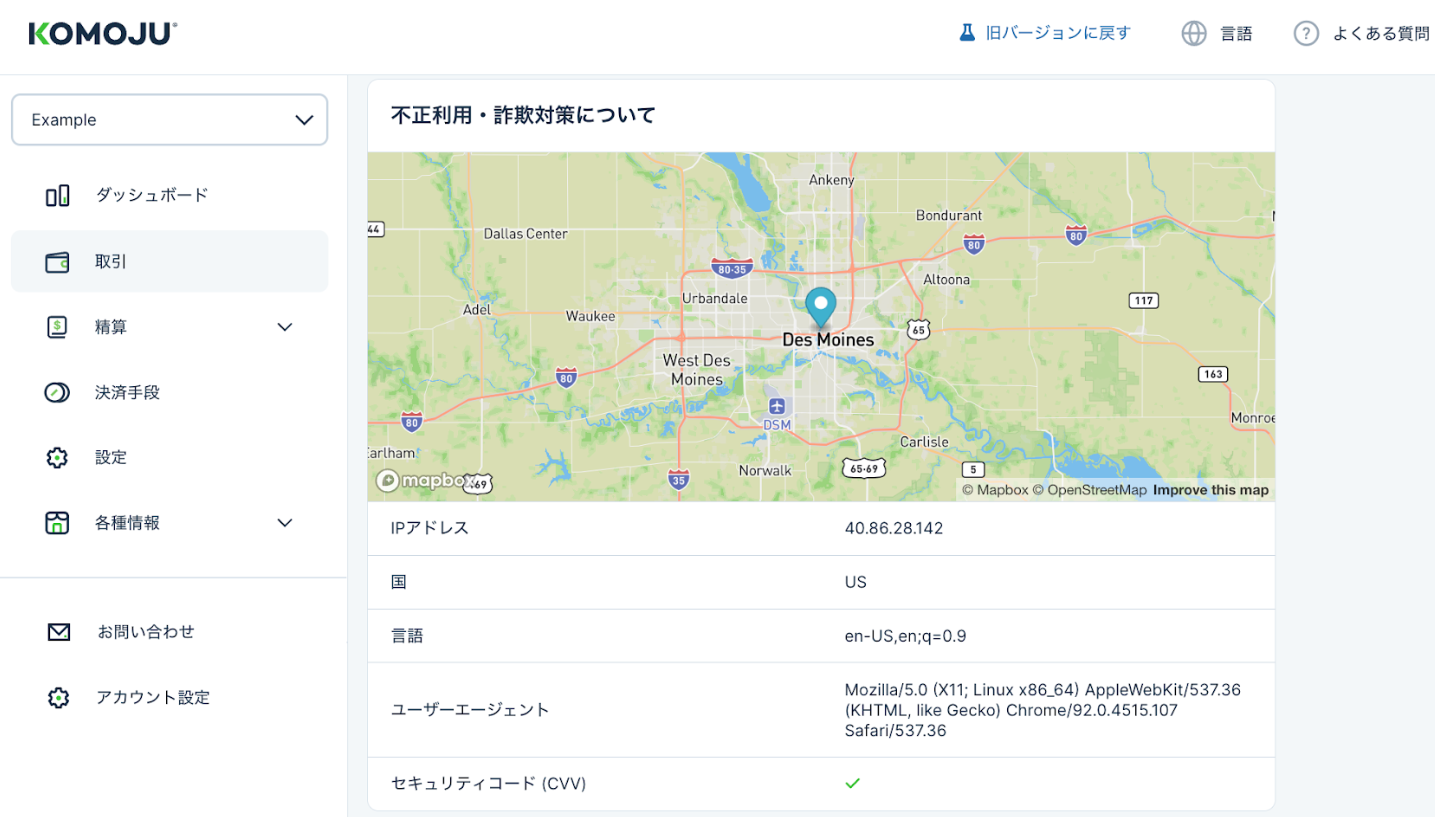Expand the 各種情報 submenu chevron

coord(285,523)
